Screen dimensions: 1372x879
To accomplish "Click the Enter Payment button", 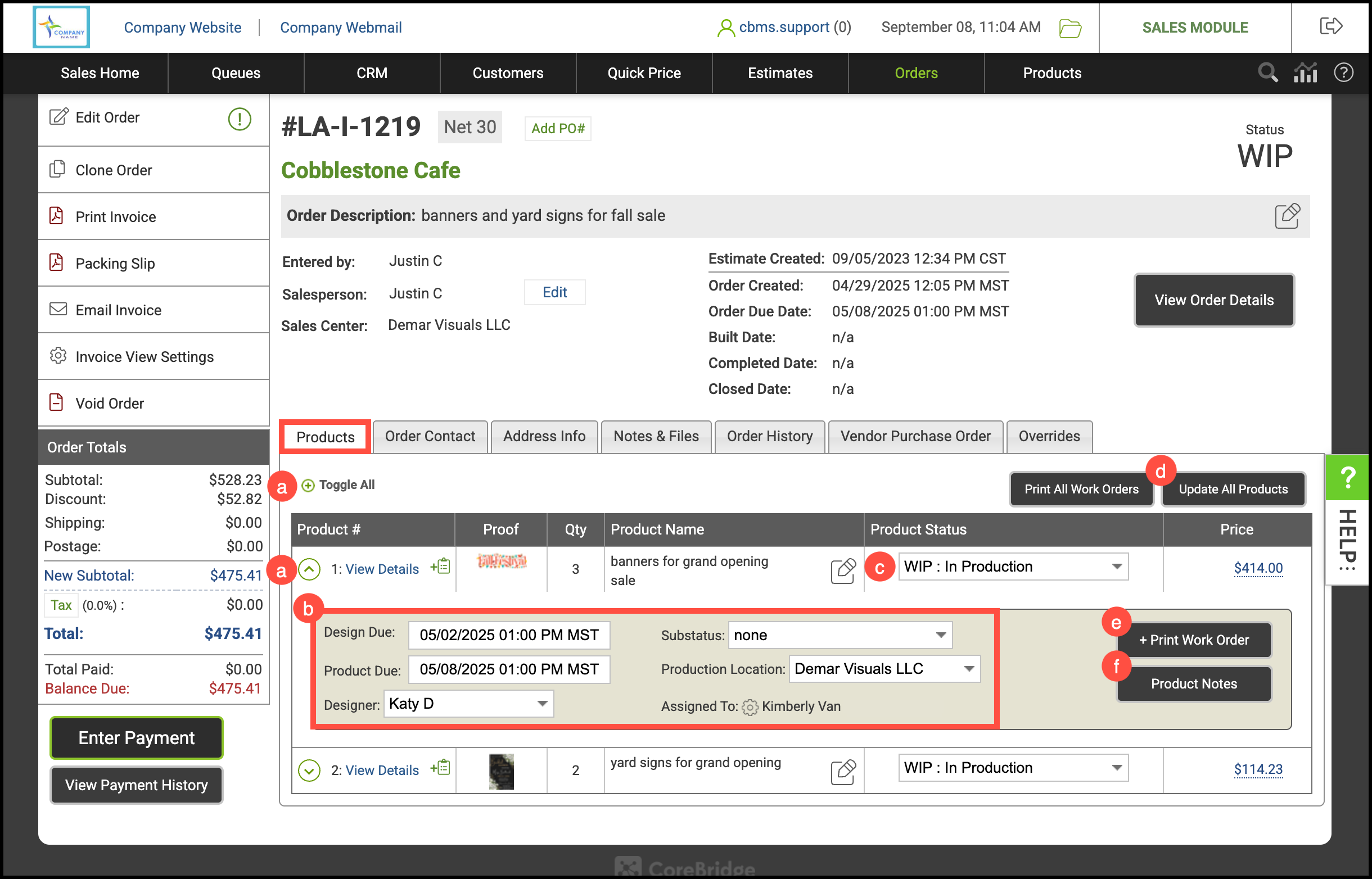I will (x=137, y=738).
